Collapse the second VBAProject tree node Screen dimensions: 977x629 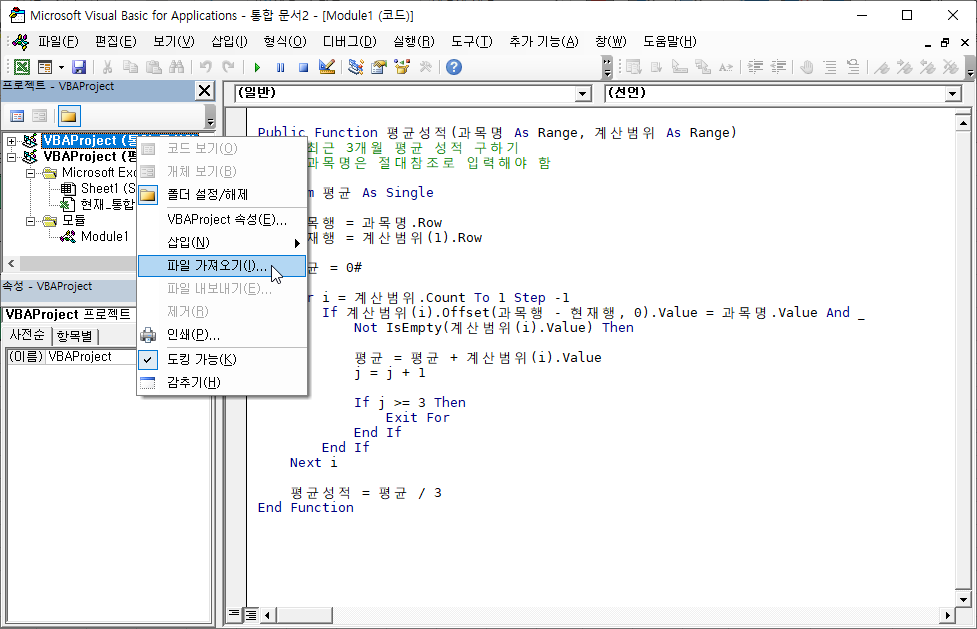point(11,157)
